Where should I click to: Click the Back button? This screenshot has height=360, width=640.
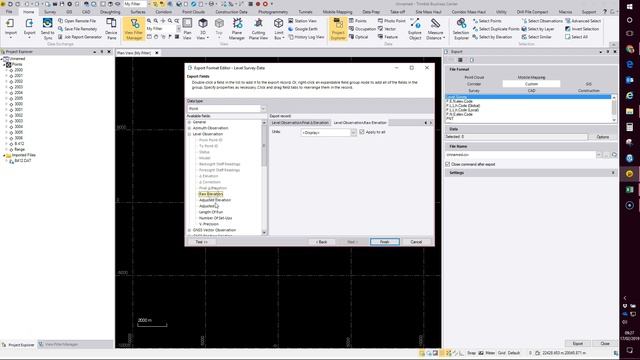click(x=322, y=242)
